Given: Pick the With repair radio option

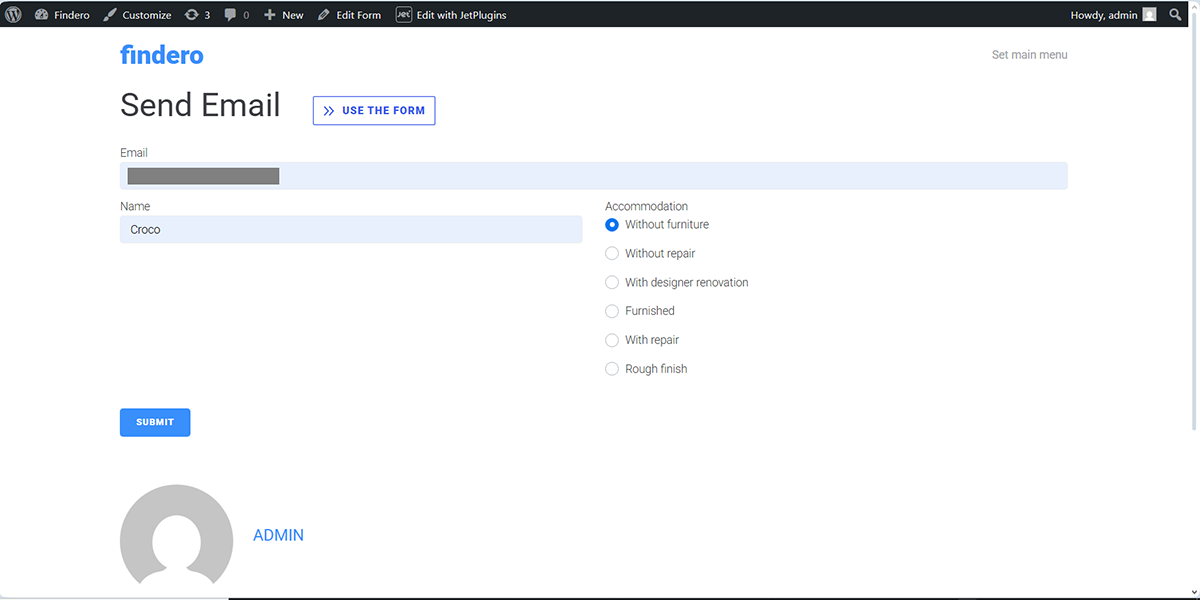Looking at the screenshot, I should 612,340.
